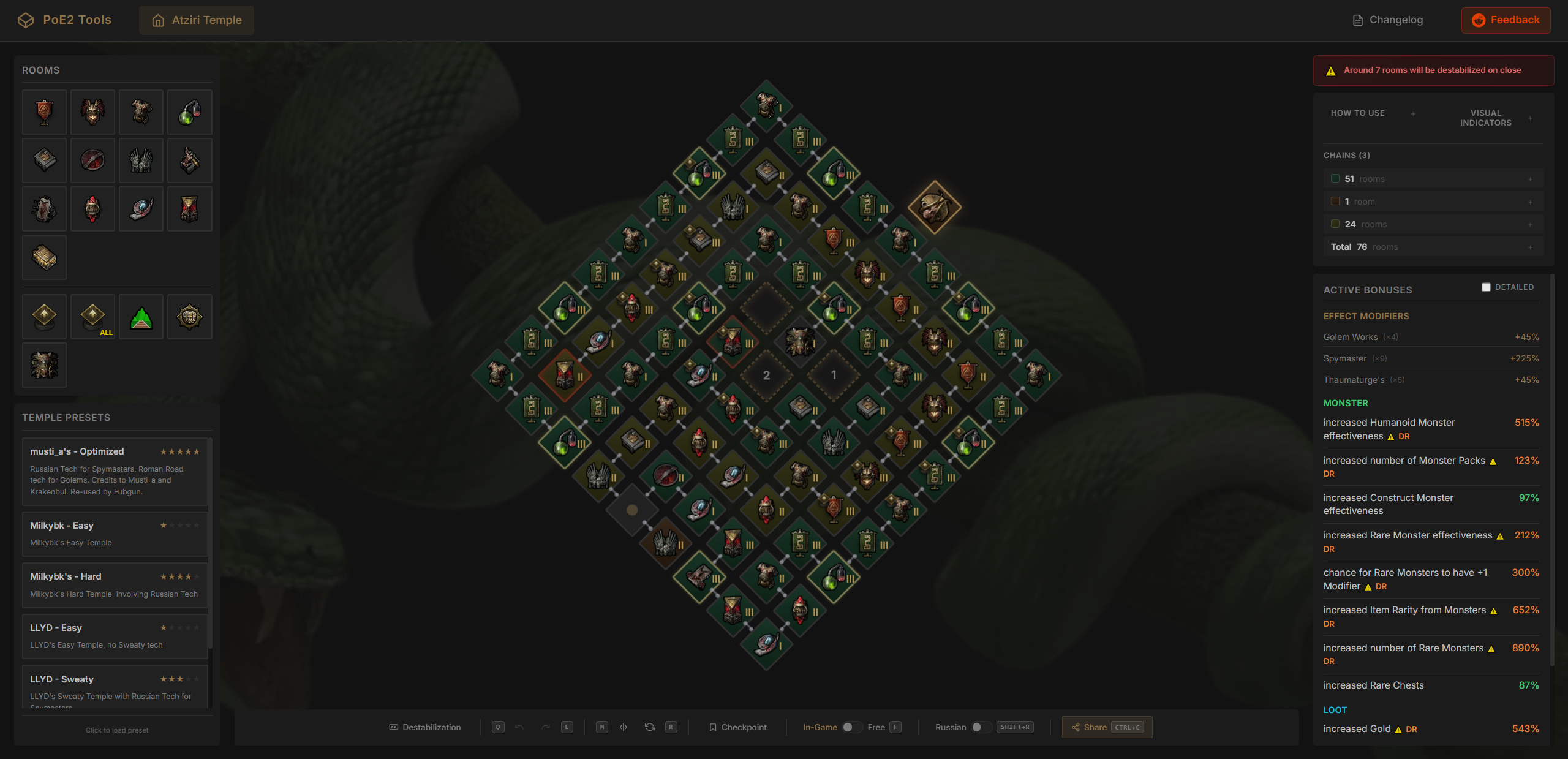This screenshot has height=759, width=1568.
Task: Select the red crystal room icon
Action: (x=93, y=209)
